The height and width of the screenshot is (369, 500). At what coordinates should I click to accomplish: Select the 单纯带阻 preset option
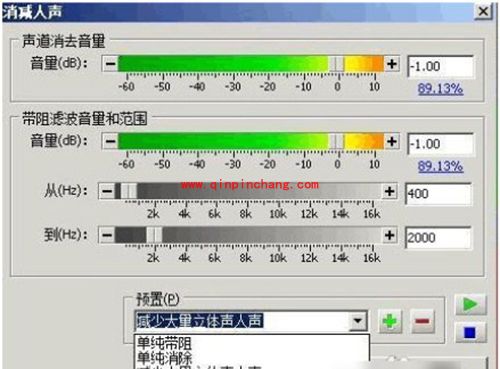(165, 343)
